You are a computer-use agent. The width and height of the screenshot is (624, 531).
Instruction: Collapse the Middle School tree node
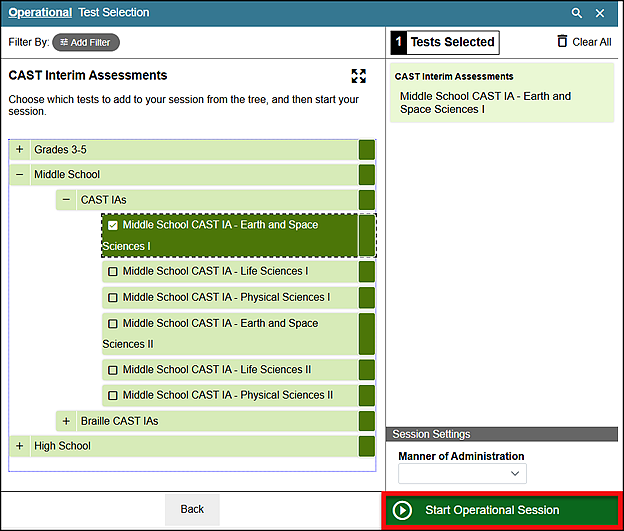[20, 175]
